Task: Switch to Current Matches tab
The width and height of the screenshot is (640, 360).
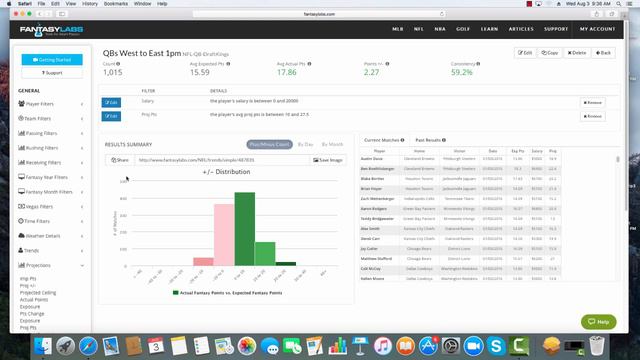Action: point(384,140)
